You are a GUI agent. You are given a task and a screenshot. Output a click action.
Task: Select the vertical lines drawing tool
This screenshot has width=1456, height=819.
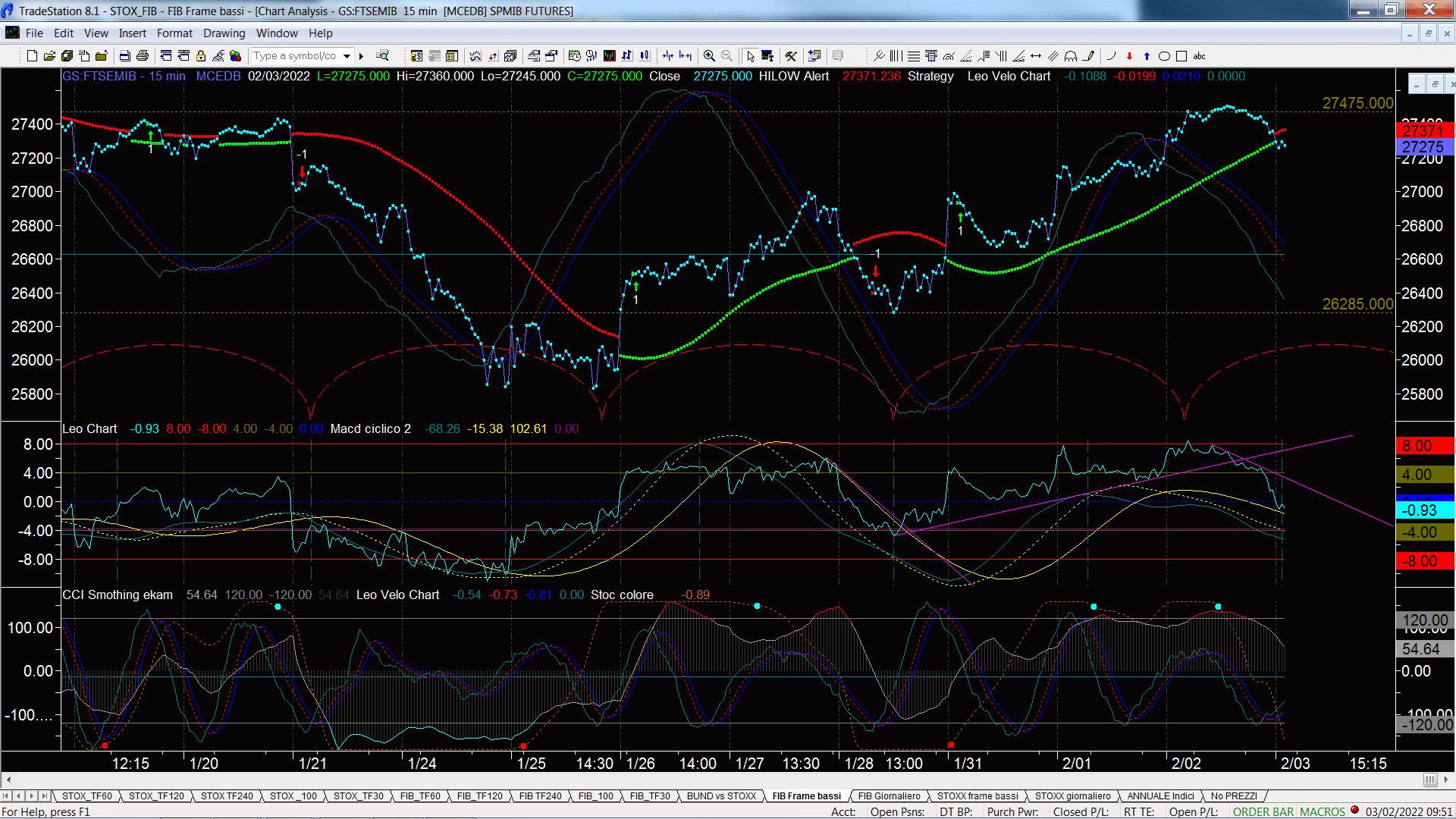[896, 55]
